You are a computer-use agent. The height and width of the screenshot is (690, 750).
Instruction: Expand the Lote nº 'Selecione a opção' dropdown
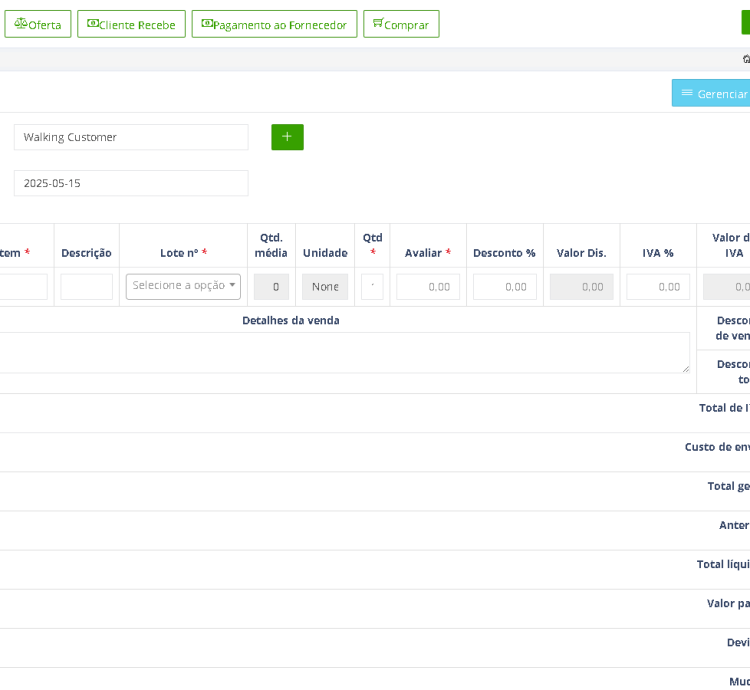click(183, 286)
